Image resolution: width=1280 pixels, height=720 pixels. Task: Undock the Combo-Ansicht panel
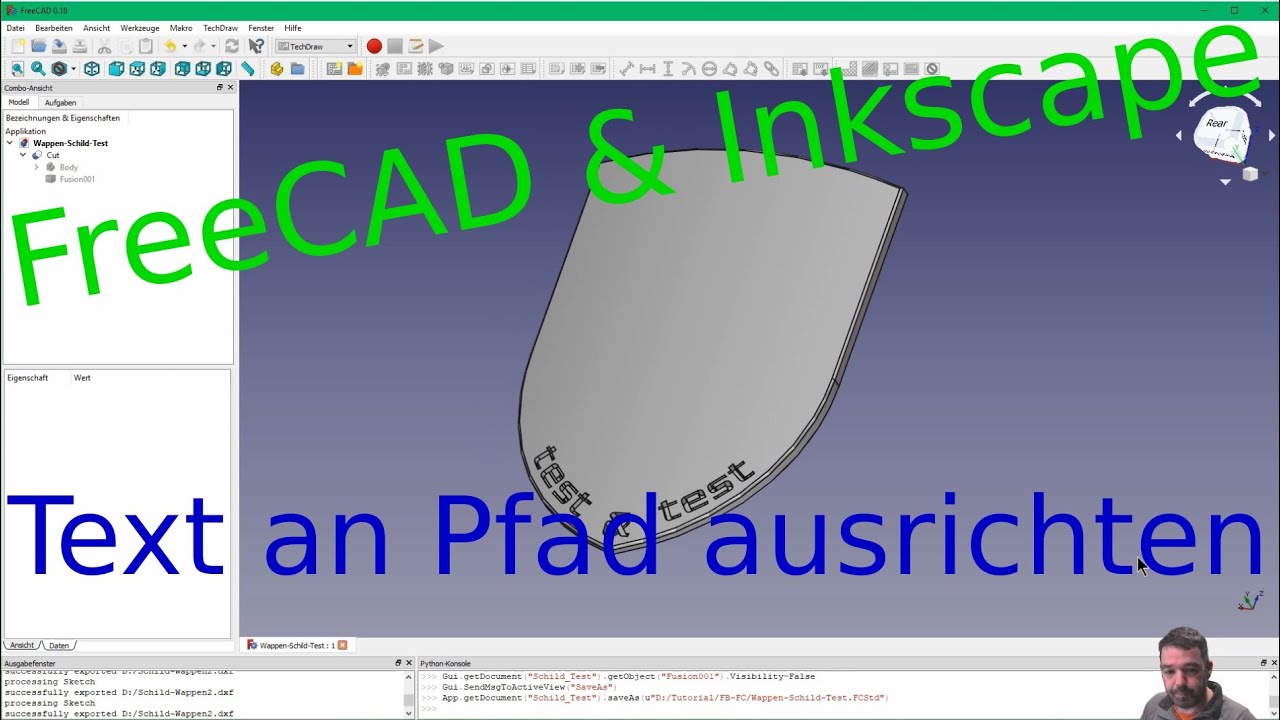point(220,87)
